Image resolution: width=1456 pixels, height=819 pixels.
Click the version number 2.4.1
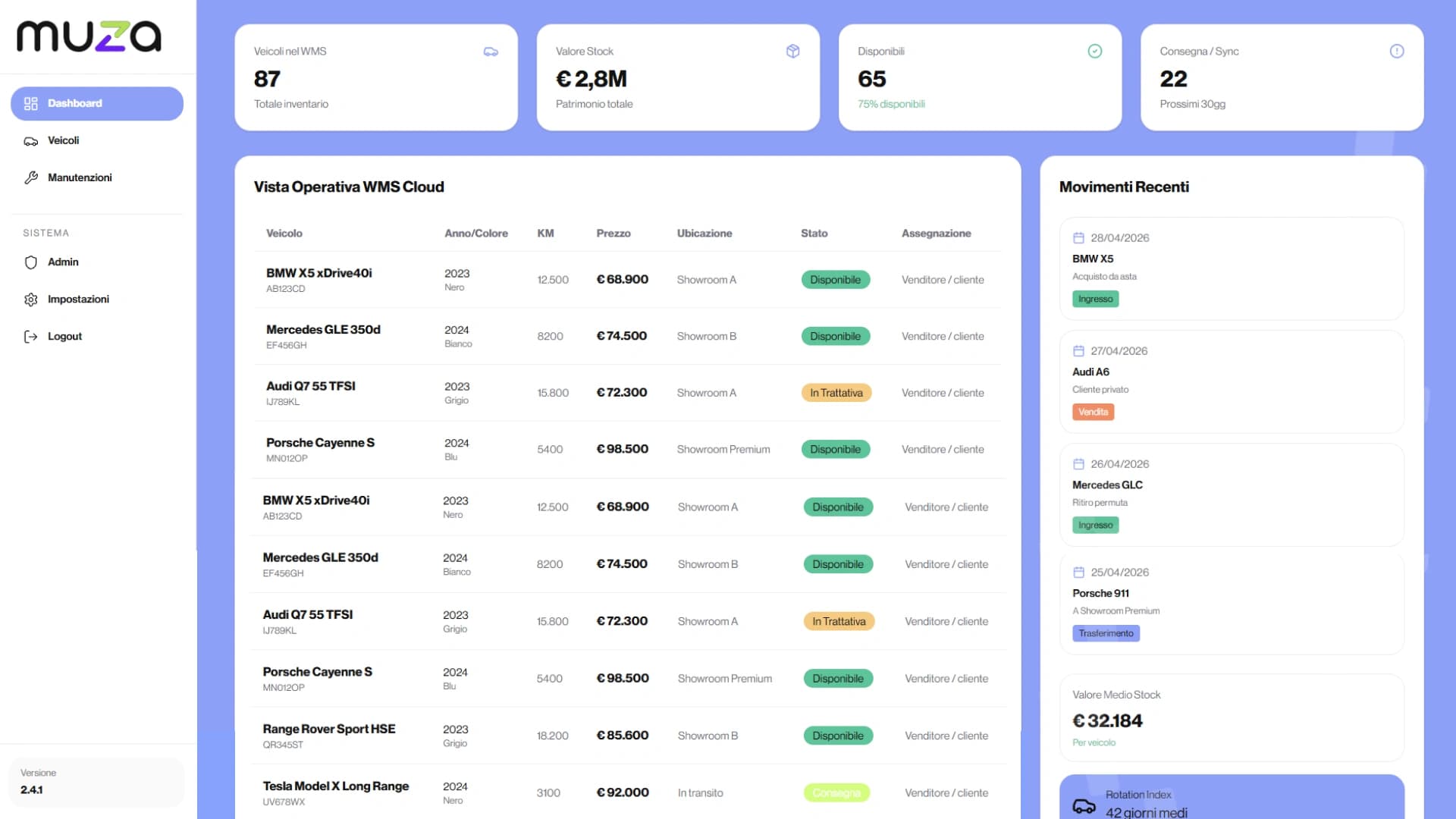[32, 790]
